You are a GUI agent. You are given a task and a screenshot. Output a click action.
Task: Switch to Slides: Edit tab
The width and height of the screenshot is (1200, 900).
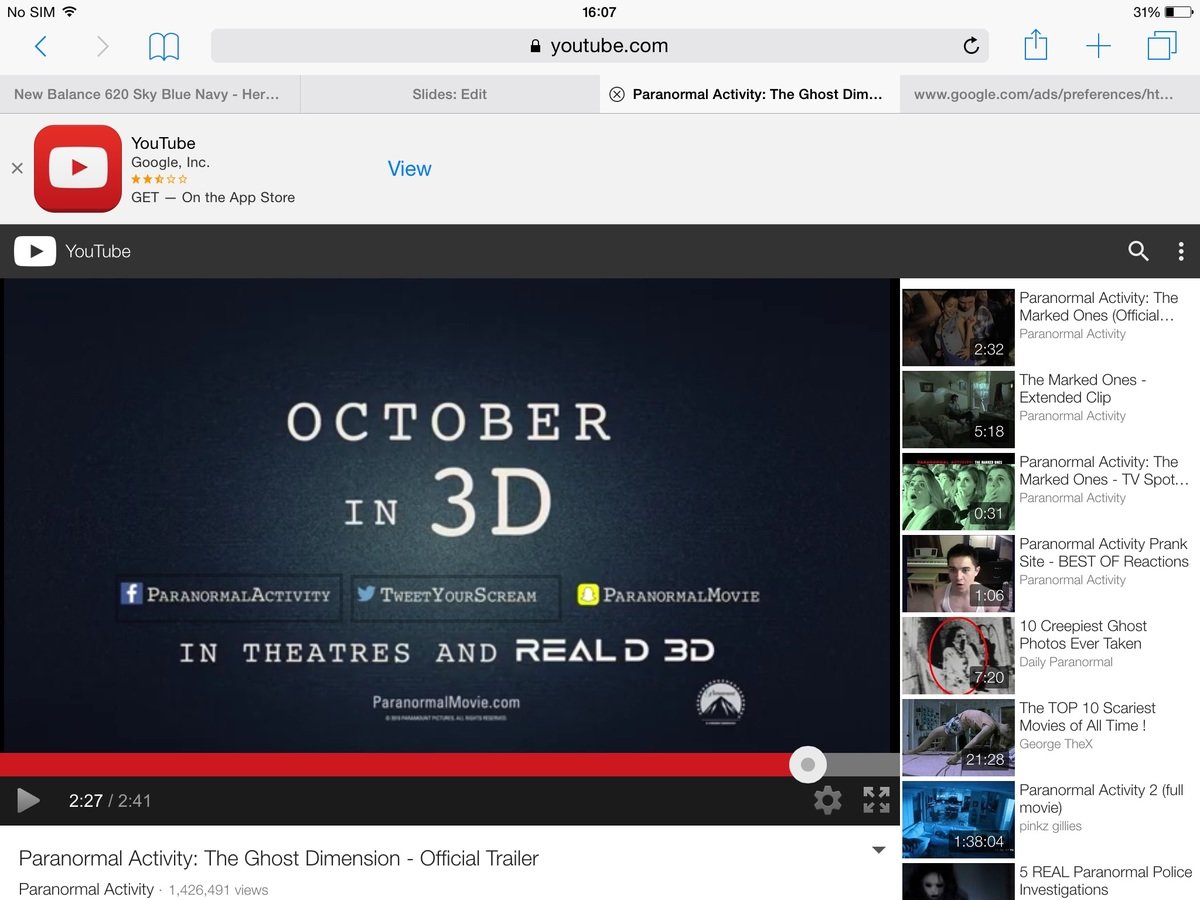[x=450, y=94]
